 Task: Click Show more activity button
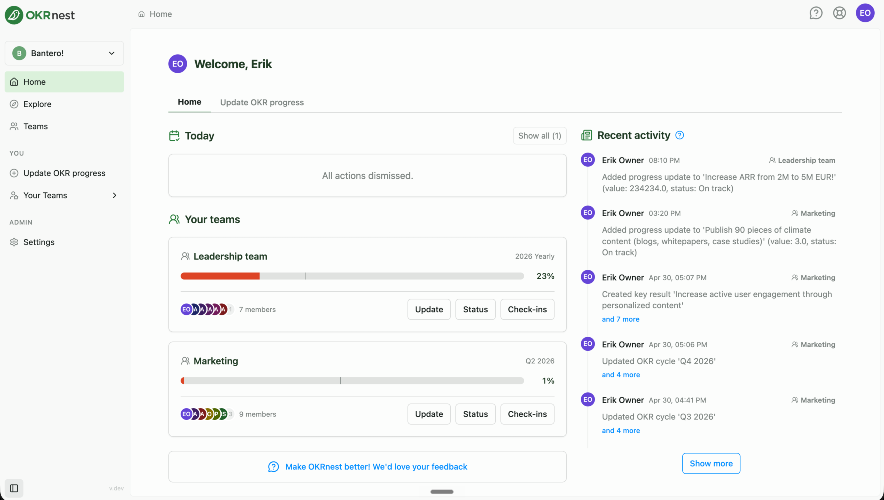711,463
